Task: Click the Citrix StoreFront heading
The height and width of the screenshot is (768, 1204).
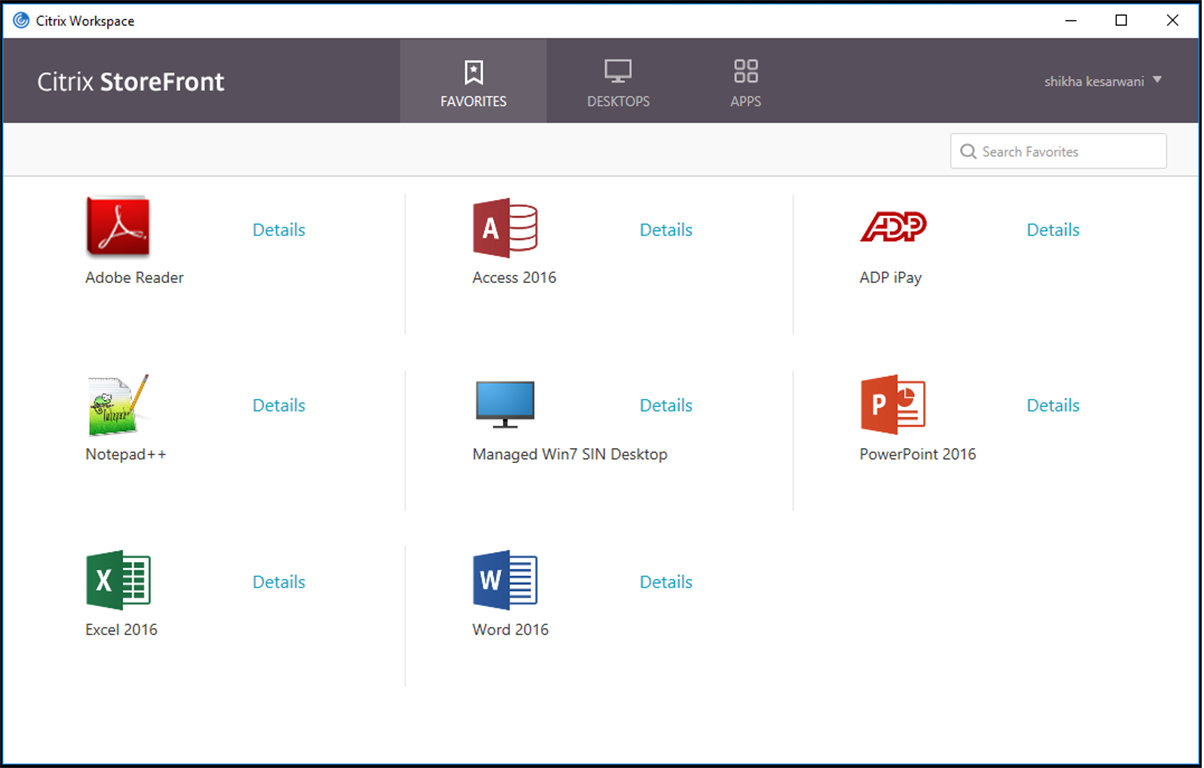Action: click(131, 81)
